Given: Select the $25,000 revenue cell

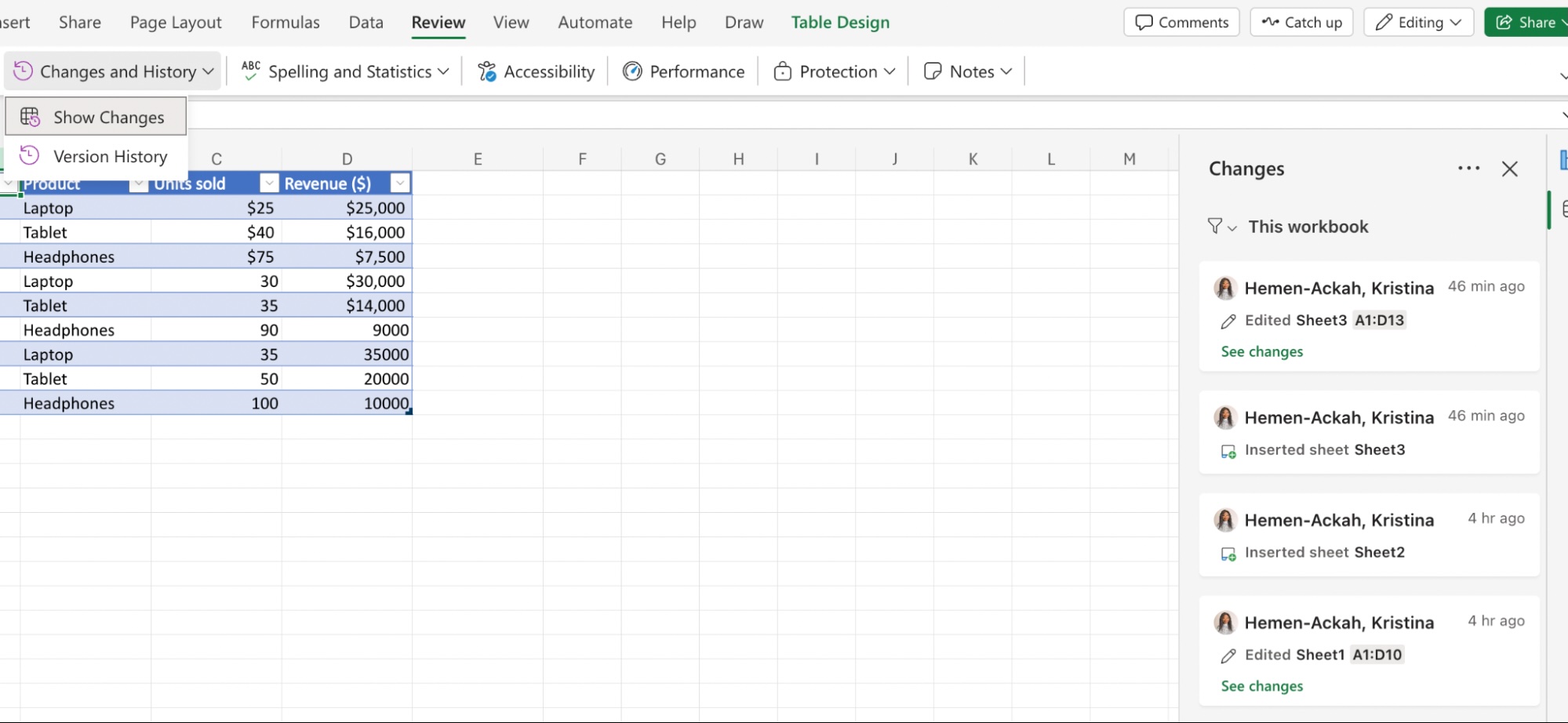Looking at the screenshot, I should 347,208.
